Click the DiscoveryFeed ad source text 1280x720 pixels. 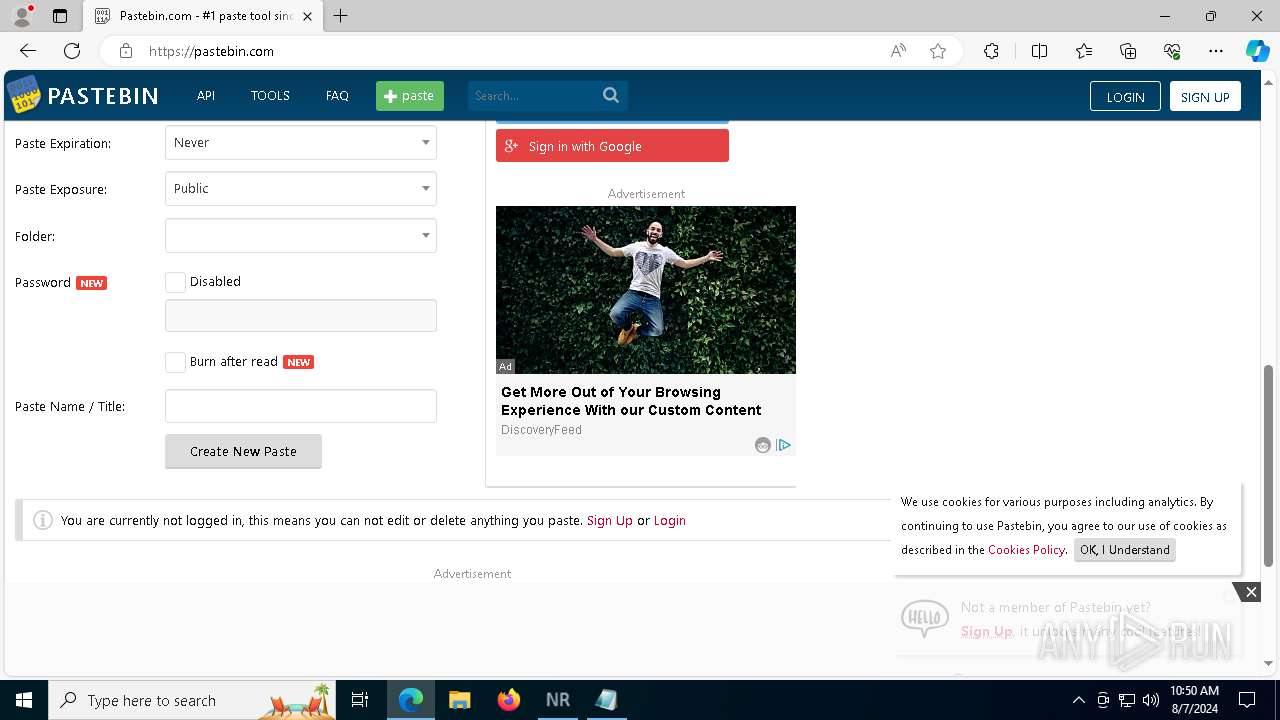tap(541, 430)
